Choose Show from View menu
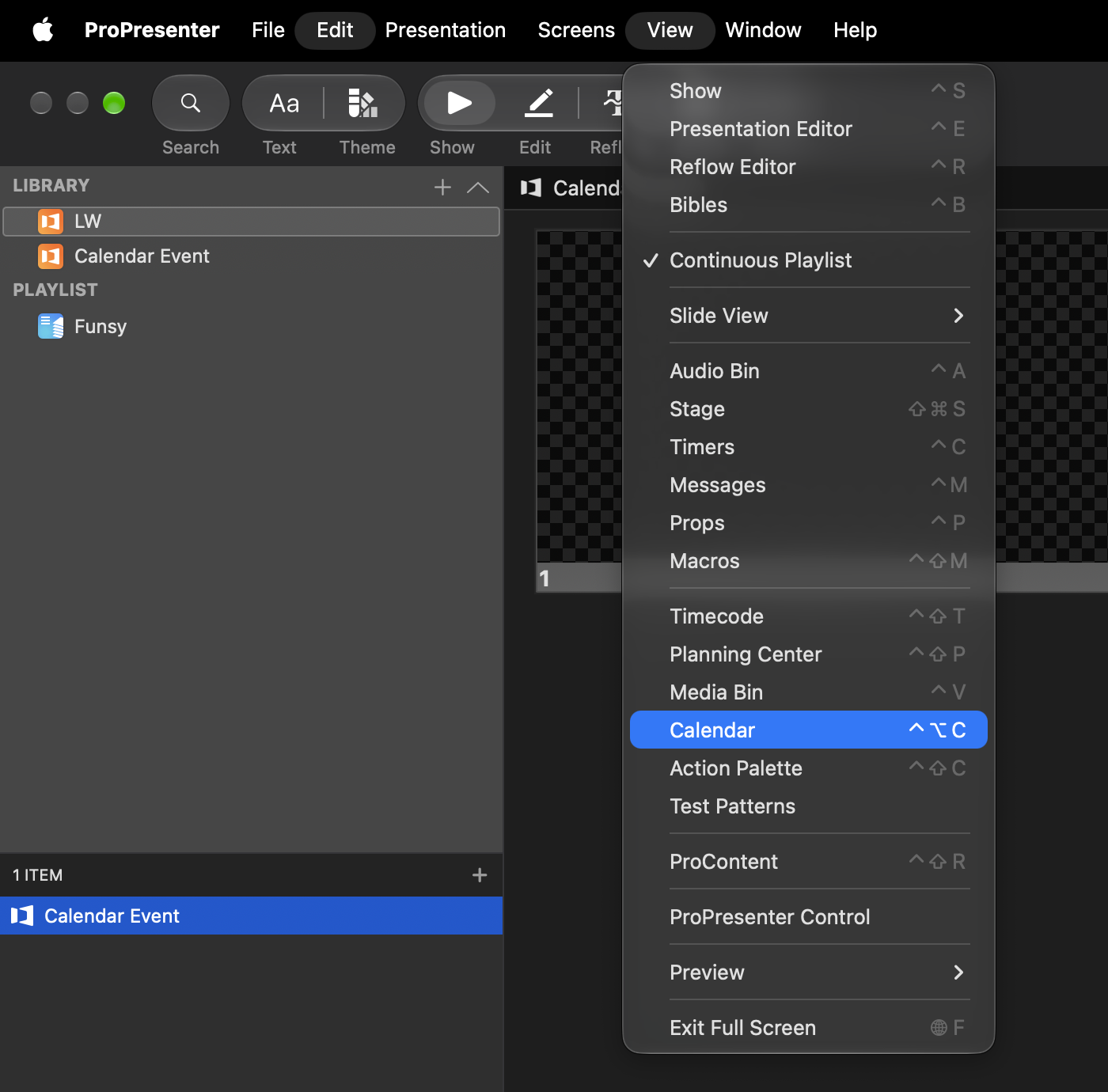 tap(809, 91)
